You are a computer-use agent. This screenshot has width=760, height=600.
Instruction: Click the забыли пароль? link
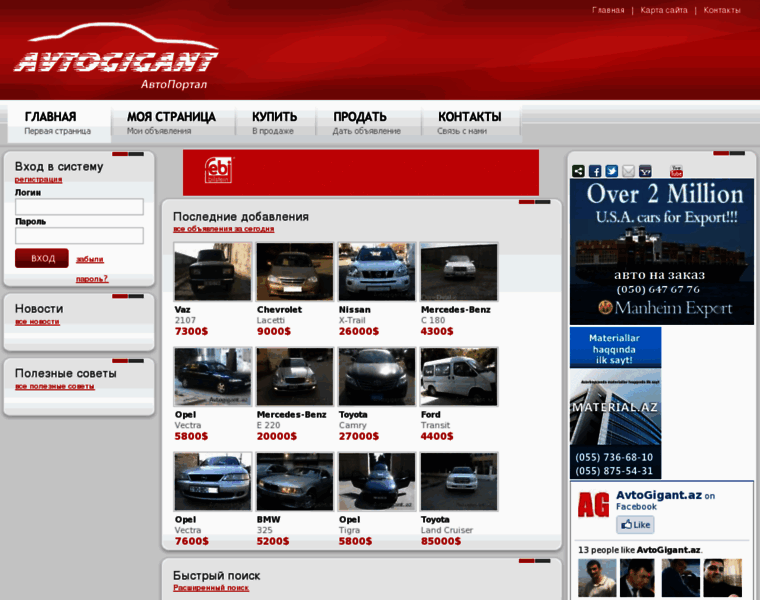(x=92, y=269)
